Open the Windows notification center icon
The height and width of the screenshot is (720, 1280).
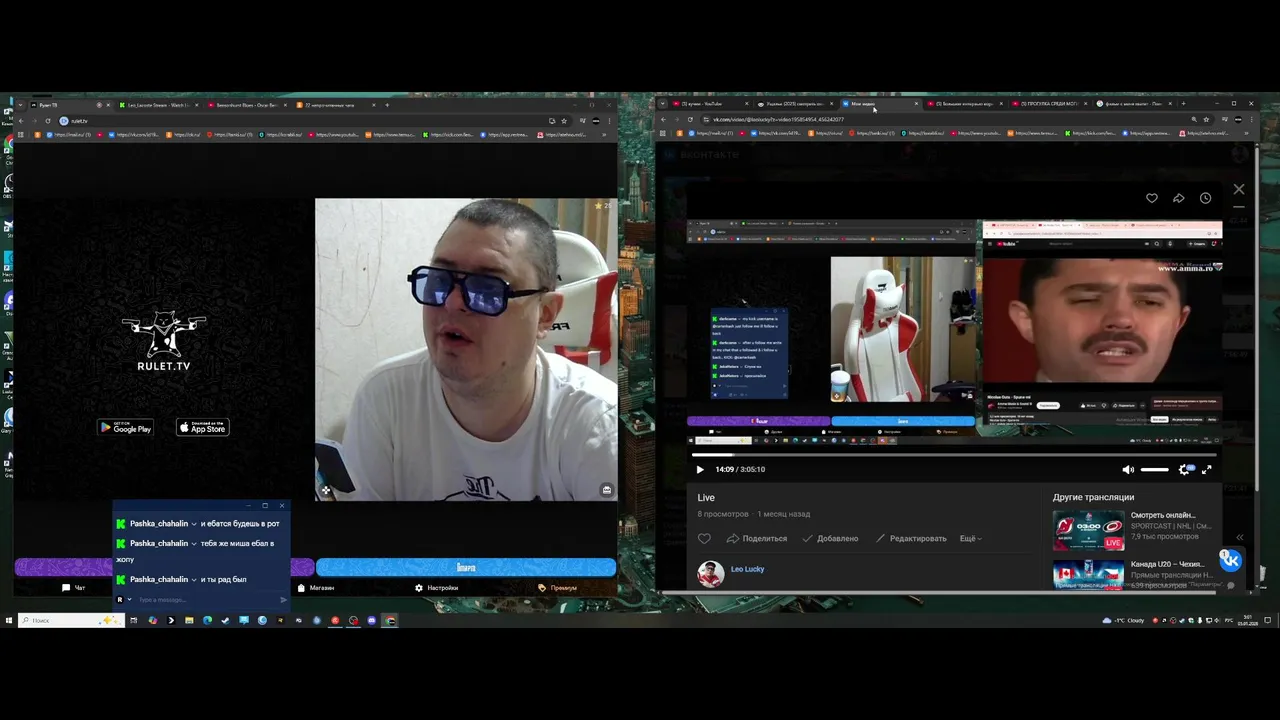point(1267,620)
